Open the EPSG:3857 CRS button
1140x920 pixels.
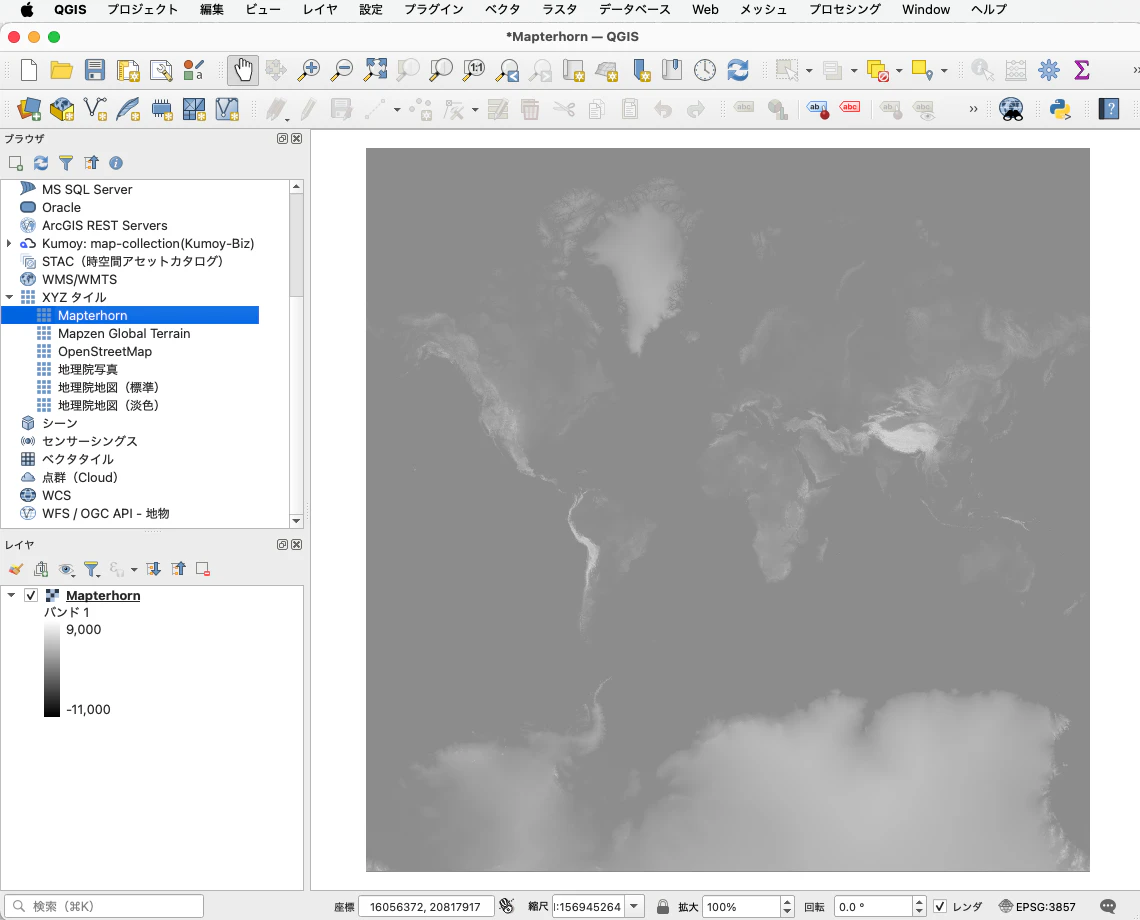1037,906
